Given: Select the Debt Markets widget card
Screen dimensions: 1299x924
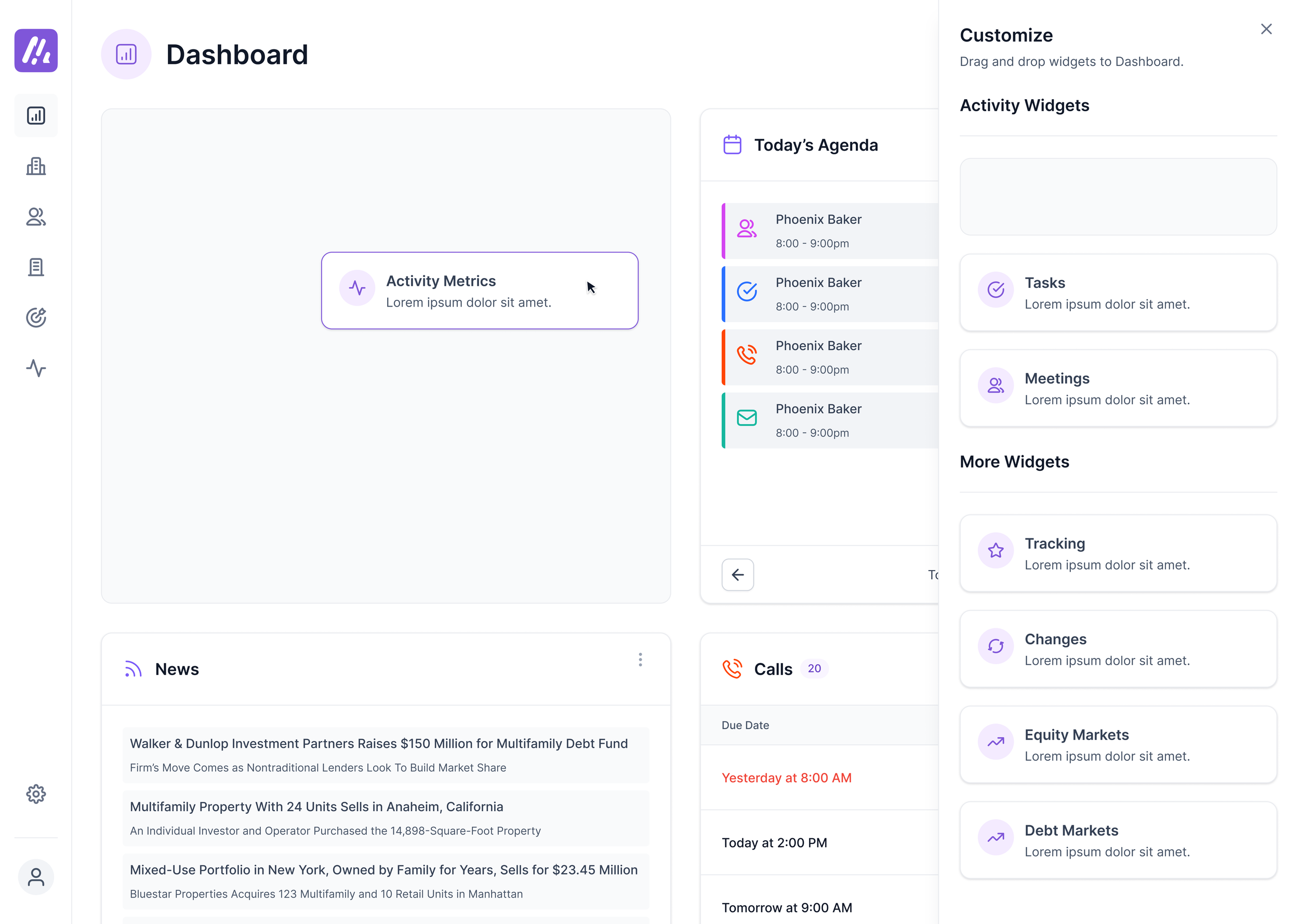Looking at the screenshot, I should point(1118,840).
